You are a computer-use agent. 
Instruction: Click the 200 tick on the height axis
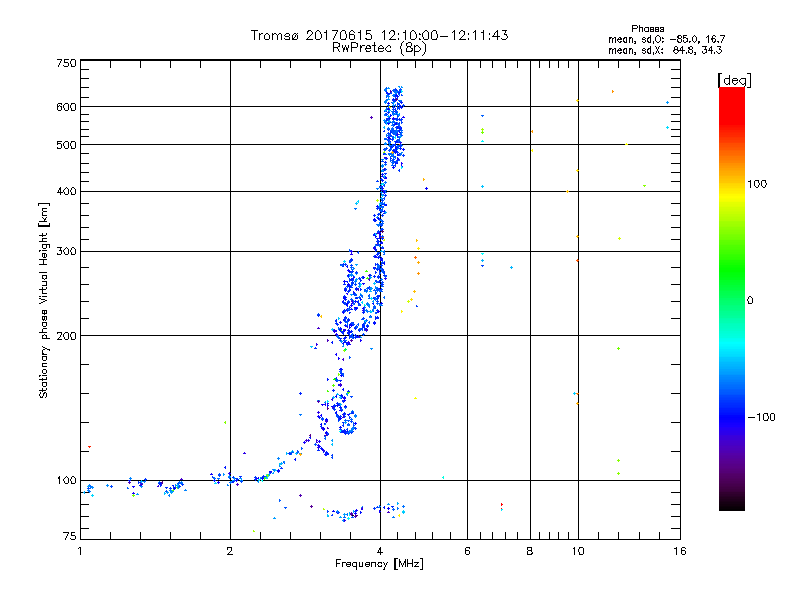point(66,336)
